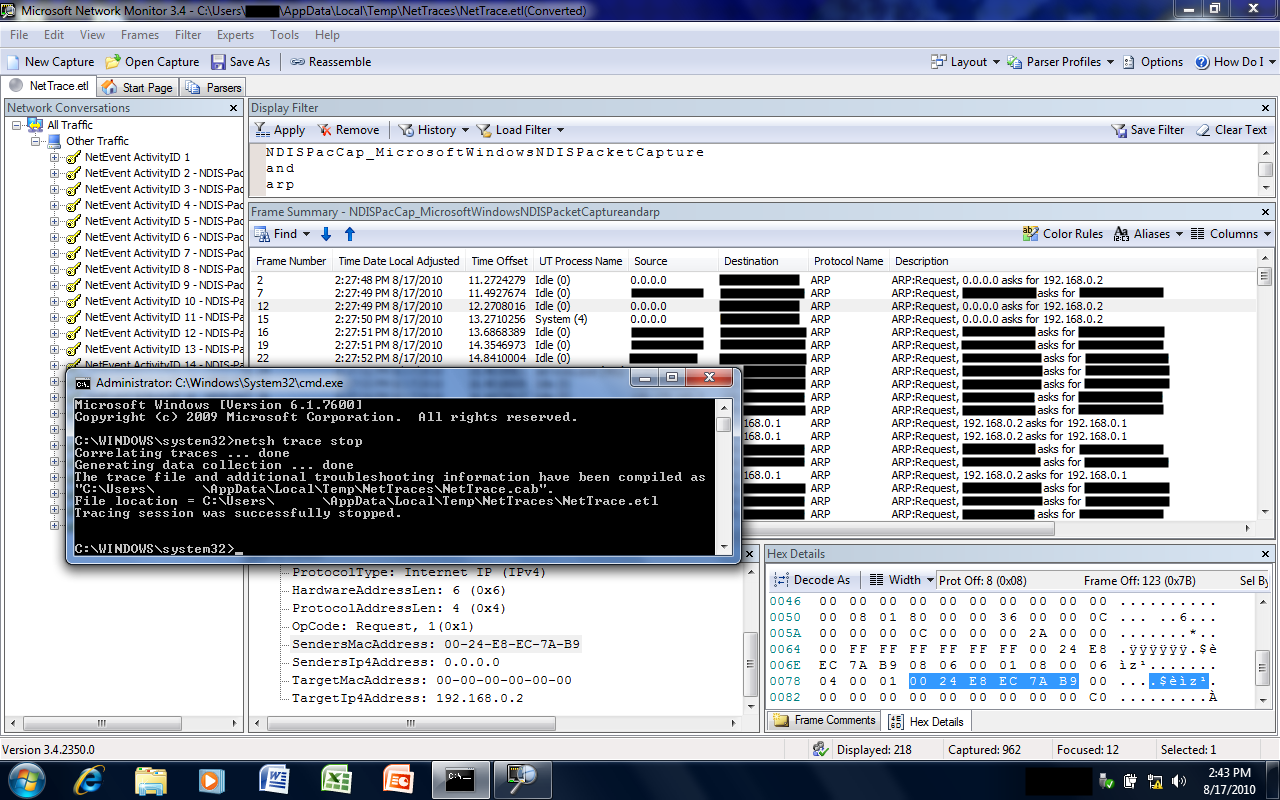Viewport: 1280px width, 800px height.
Task: Switch to the Frame Comments tab
Action: click(824, 721)
